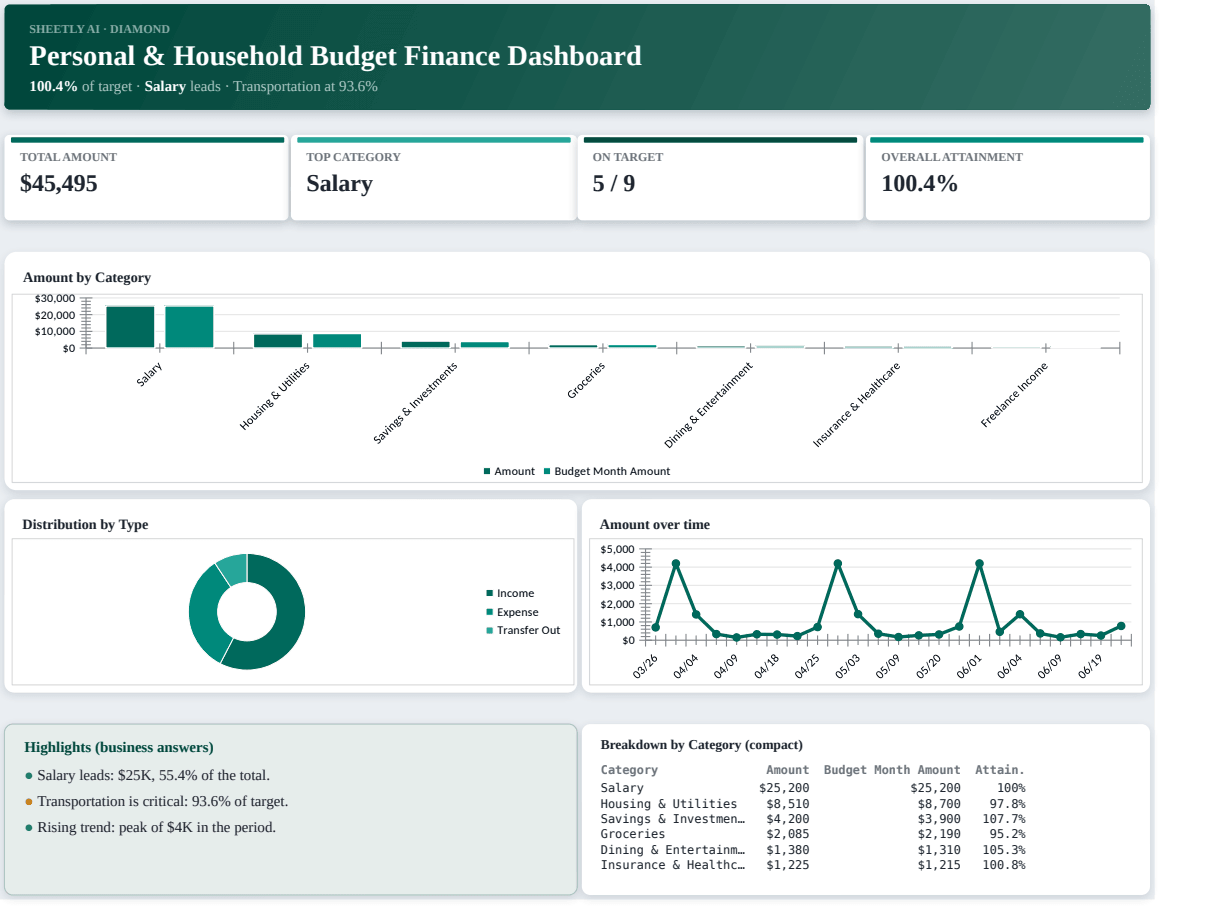Click the Amount by Category chart title
The width and height of the screenshot is (1227, 922).
pos(87,277)
